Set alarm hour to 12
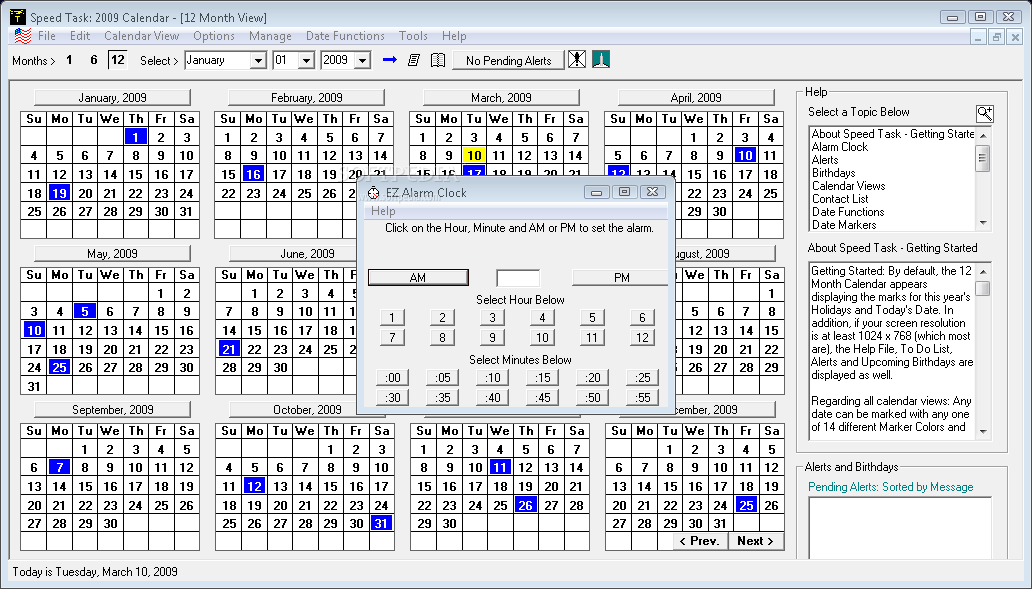 click(x=642, y=338)
